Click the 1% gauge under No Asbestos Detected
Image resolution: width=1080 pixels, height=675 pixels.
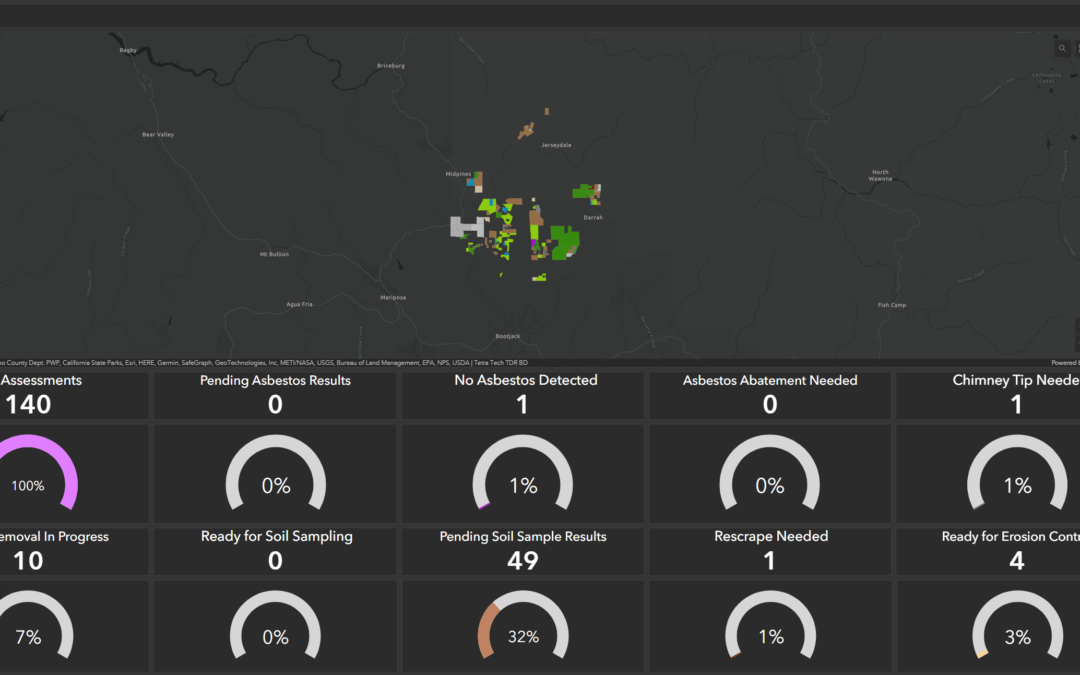point(523,484)
